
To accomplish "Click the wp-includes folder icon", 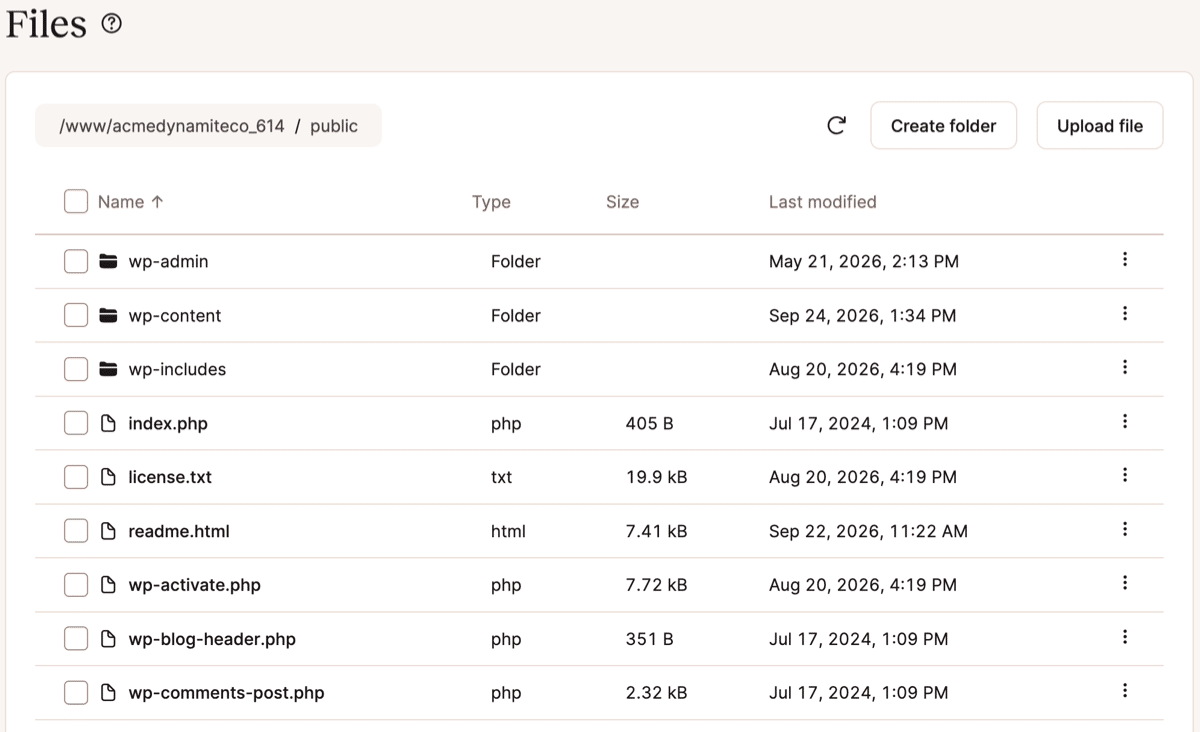I will [108, 369].
